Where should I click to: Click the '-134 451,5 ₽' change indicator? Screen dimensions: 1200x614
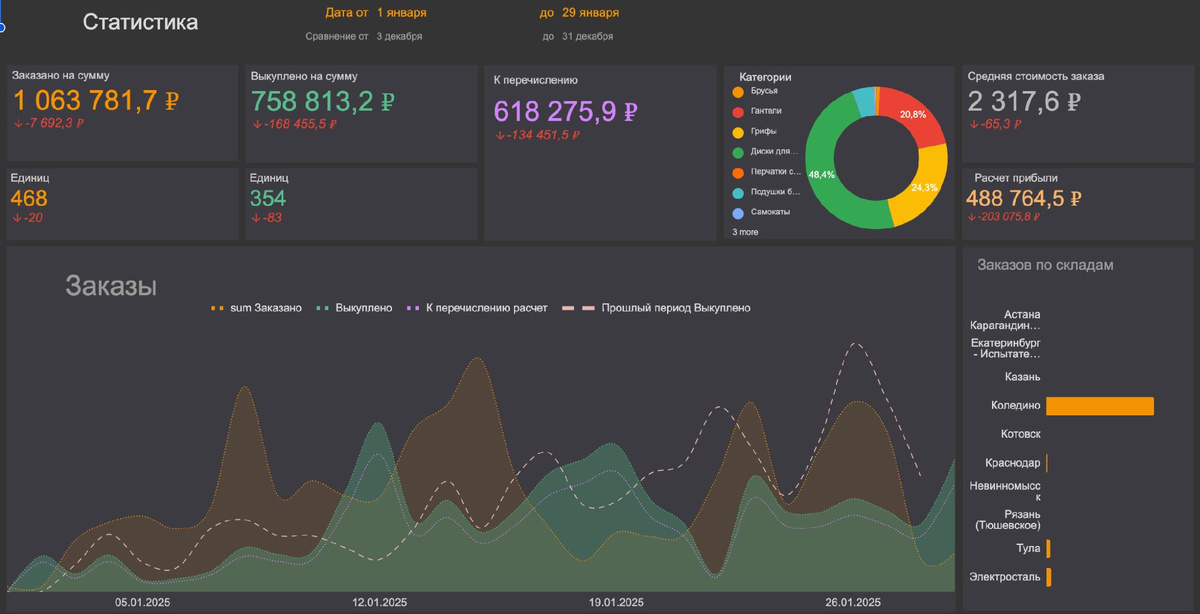538,134
